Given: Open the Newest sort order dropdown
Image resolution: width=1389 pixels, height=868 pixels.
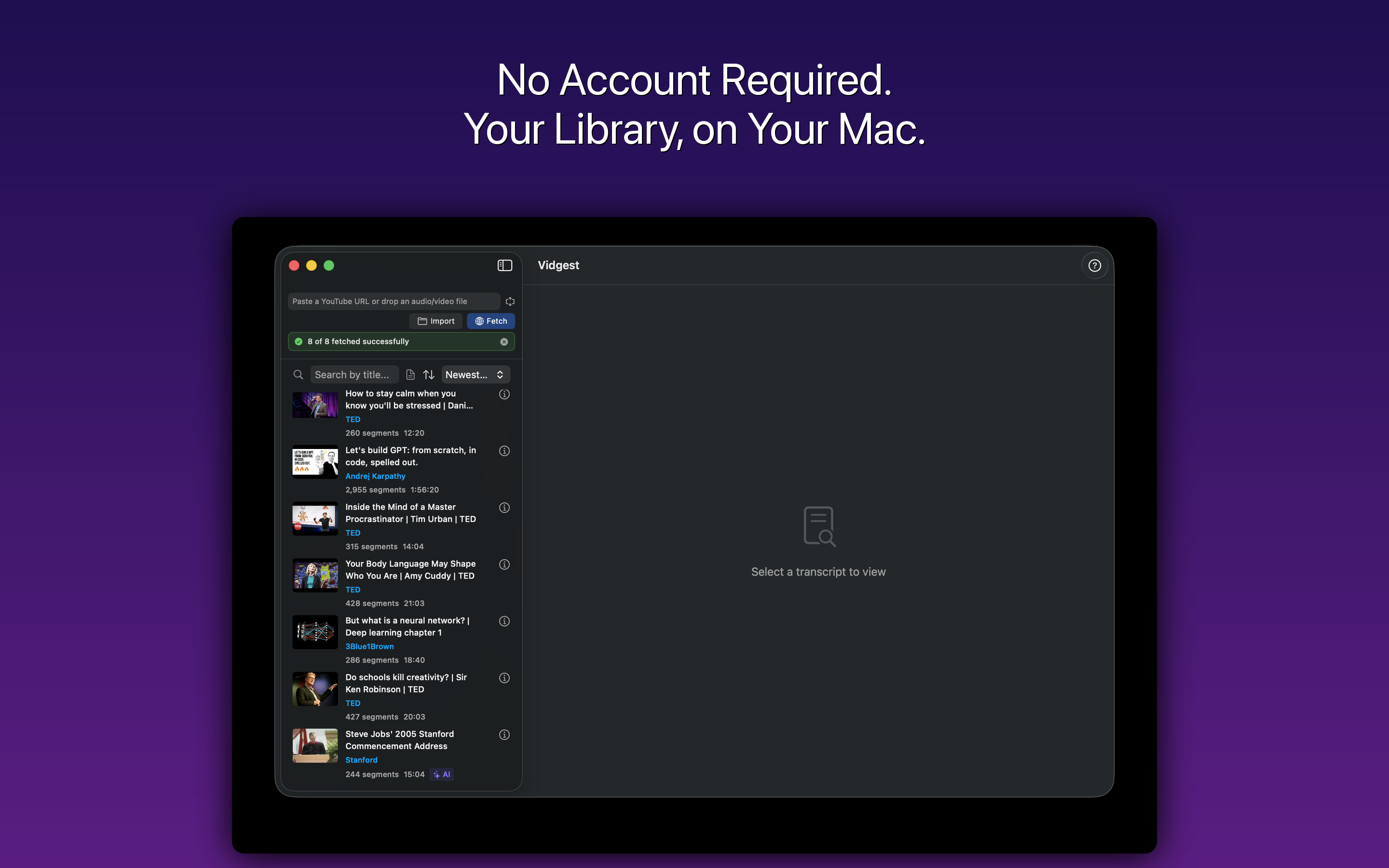Looking at the screenshot, I should (x=475, y=375).
